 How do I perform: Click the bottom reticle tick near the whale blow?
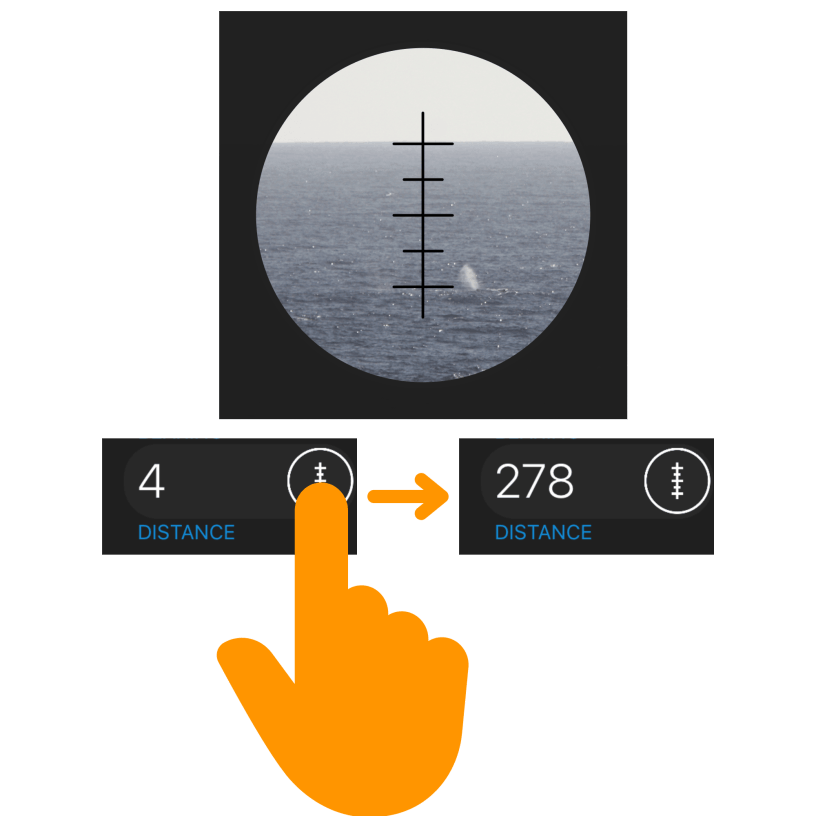pyautogui.click(x=423, y=287)
